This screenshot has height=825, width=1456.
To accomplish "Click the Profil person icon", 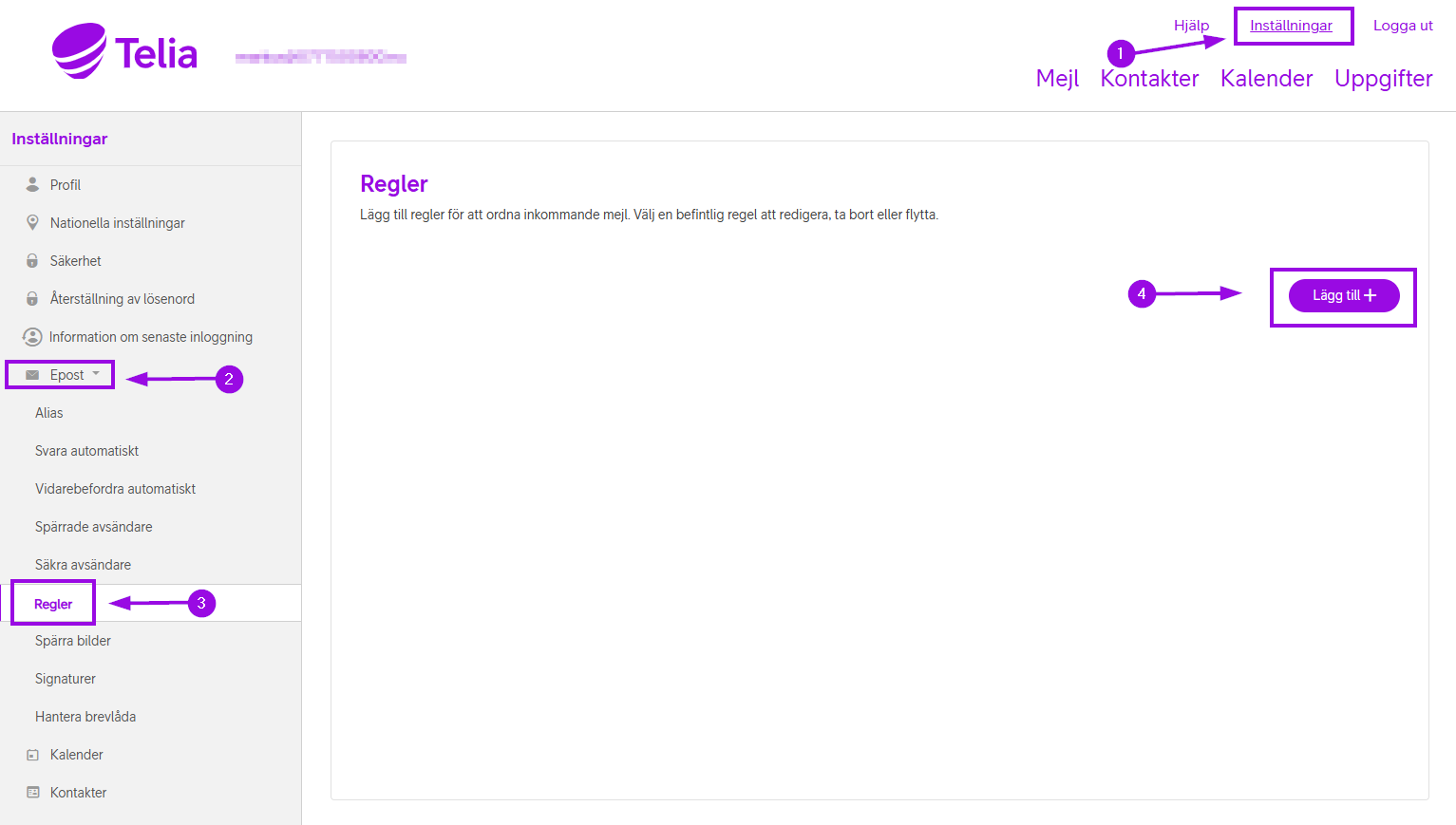I will pyautogui.click(x=32, y=184).
